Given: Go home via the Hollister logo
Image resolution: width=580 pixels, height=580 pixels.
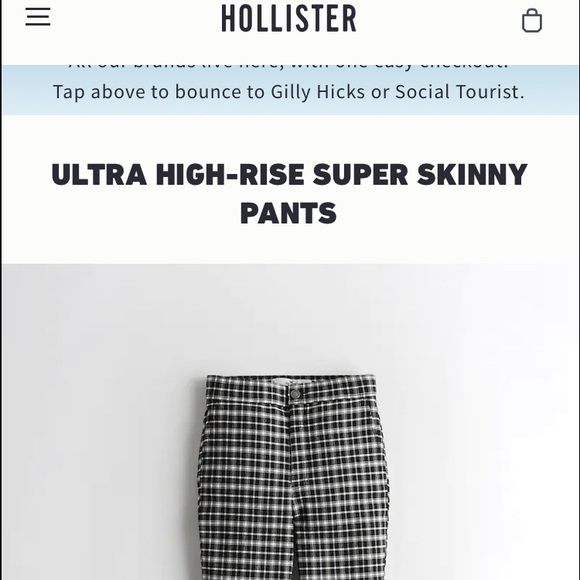Looking at the screenshot, I should pyautogui.click(x=289, y=18).
